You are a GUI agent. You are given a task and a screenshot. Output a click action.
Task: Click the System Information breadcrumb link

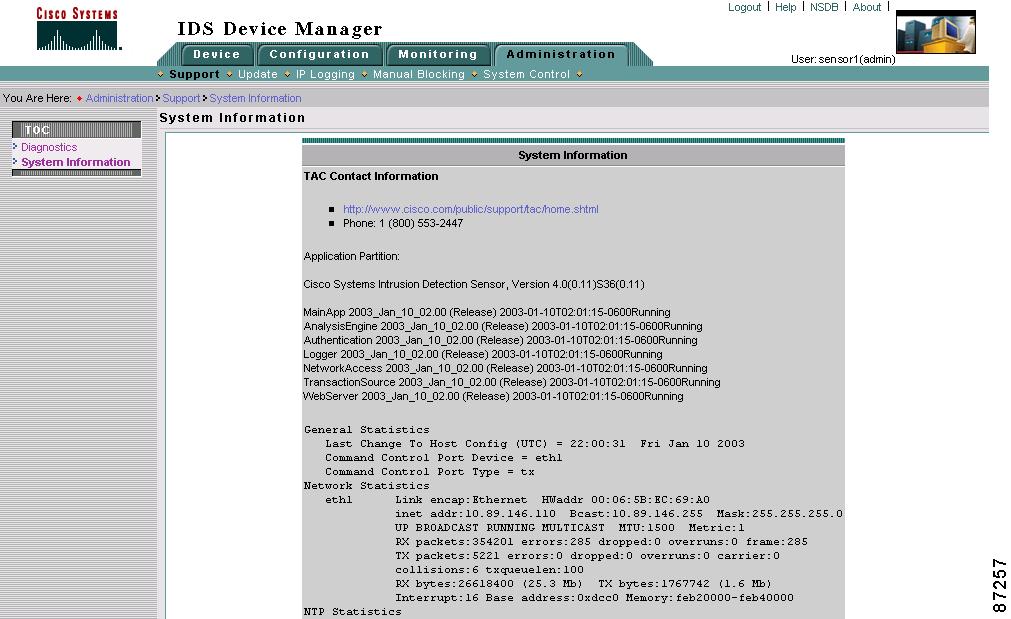click(255, 98)
